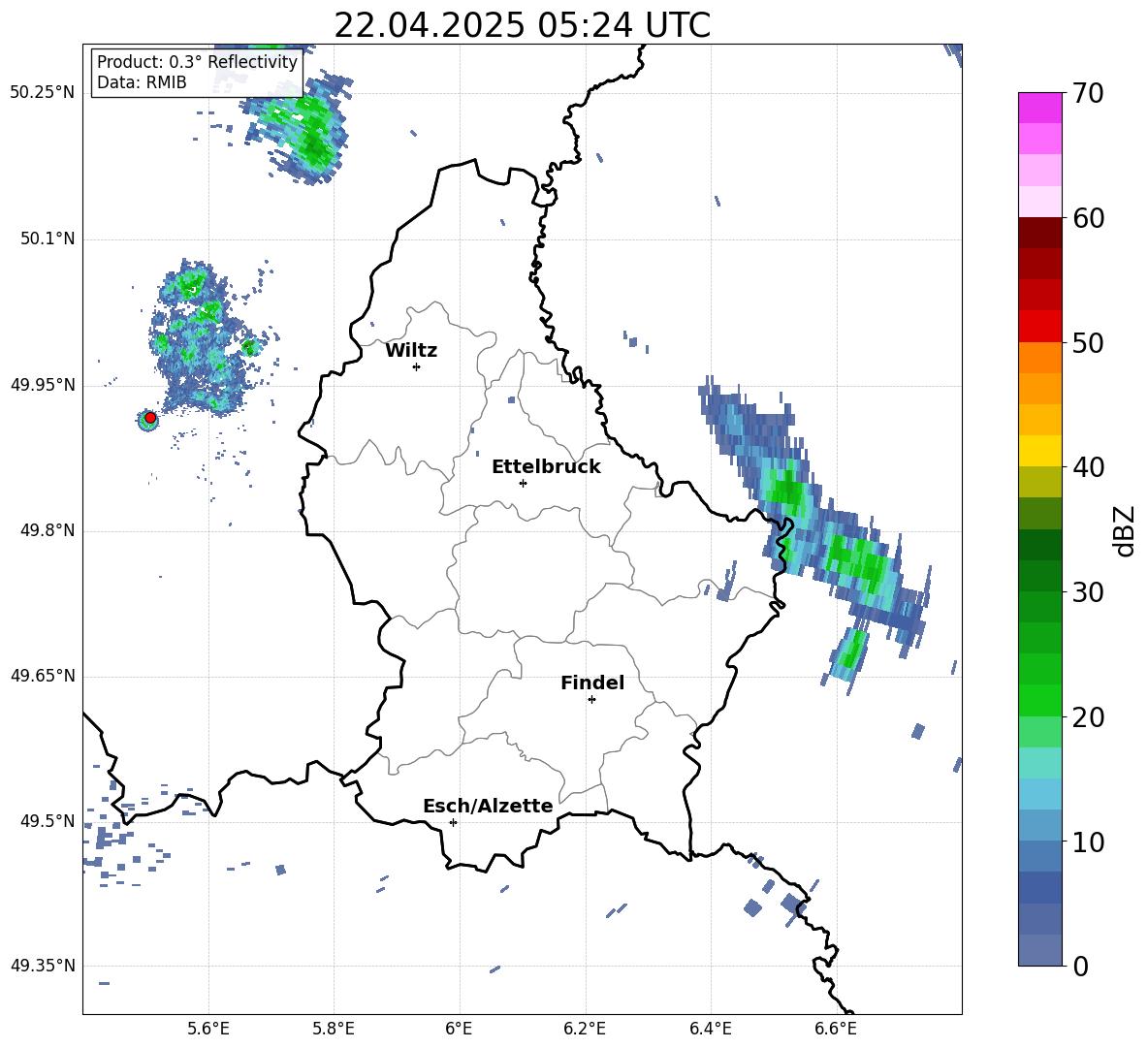1148x1048 pixels.
Task: Click the colorbar value 10
Action: pyautogui.click(x=1088, y=842)
